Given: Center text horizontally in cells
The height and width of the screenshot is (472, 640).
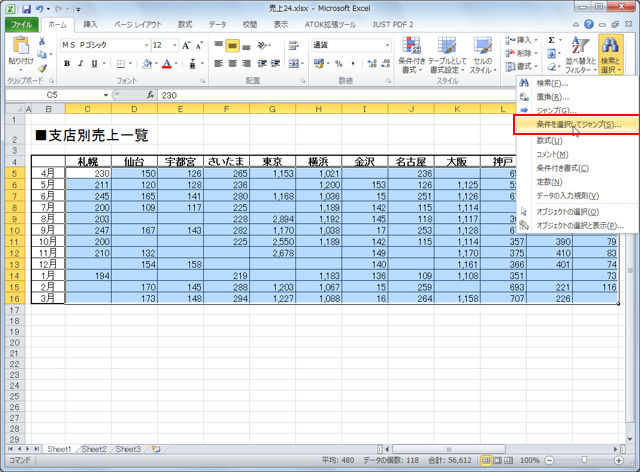Looking at the screenshot, I should [232, 63].
